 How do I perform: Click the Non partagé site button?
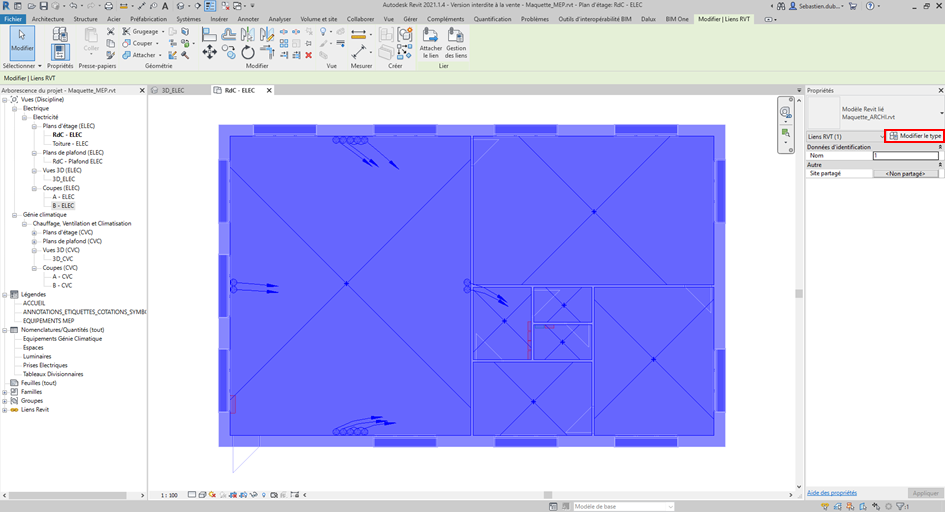click(905, 174)
